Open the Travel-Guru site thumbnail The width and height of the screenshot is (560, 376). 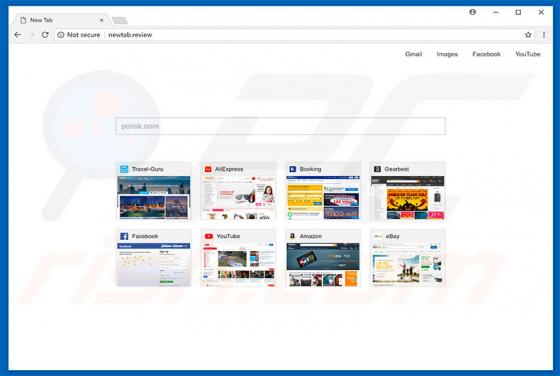(x=154, y=197)
